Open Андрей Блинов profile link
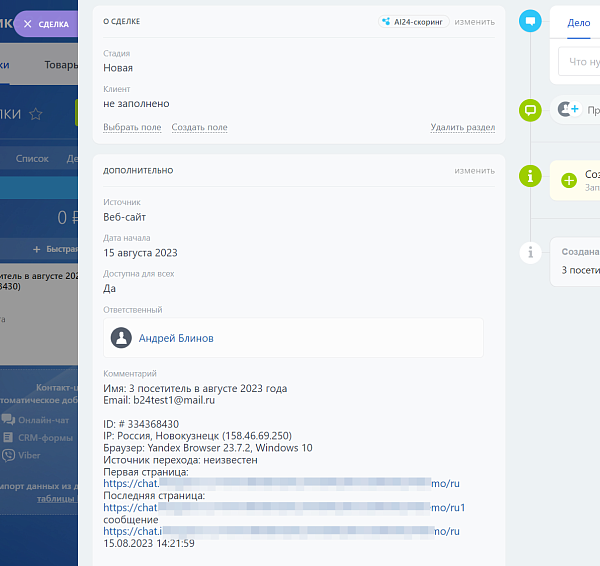 coord(176,338)
